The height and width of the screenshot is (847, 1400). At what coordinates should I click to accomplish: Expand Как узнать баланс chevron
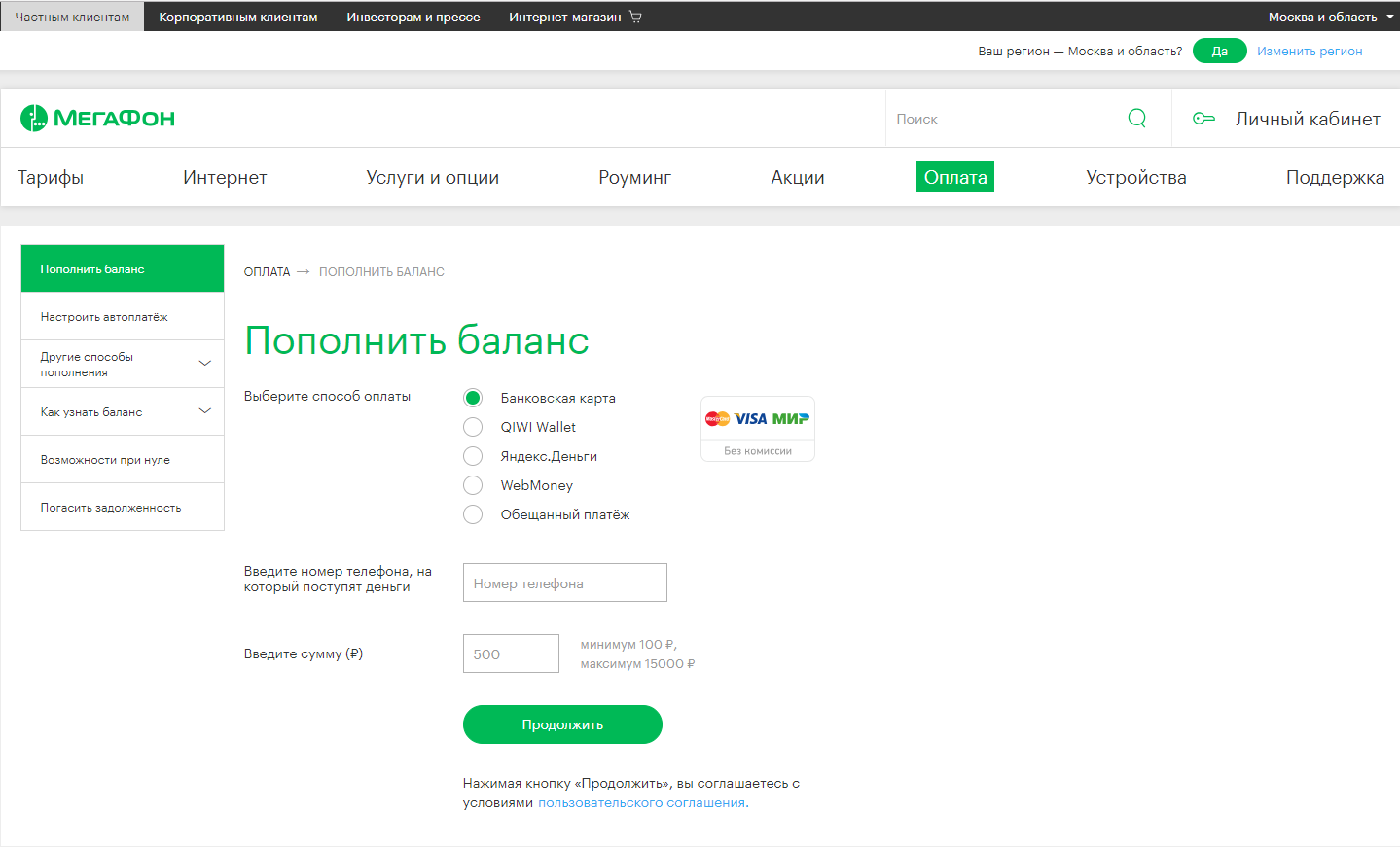click(204, 411)
